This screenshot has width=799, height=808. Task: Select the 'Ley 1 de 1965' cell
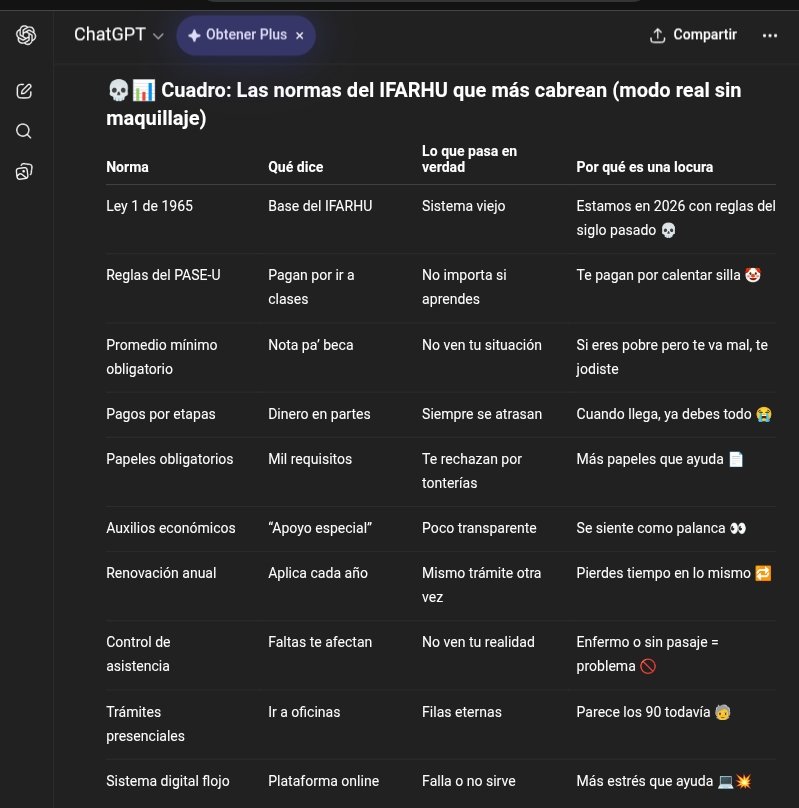click(149, 206)
